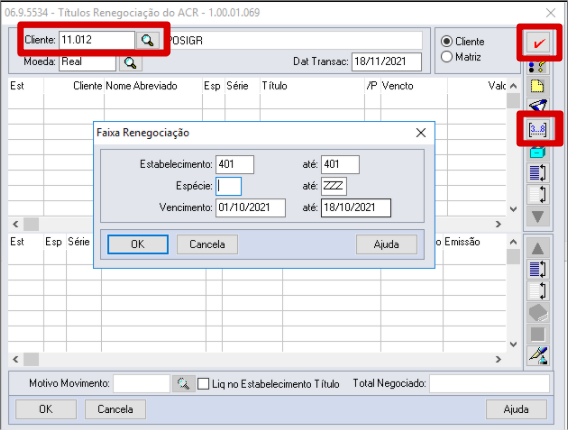Click the Moeda field showing Real

pos(87,62)
